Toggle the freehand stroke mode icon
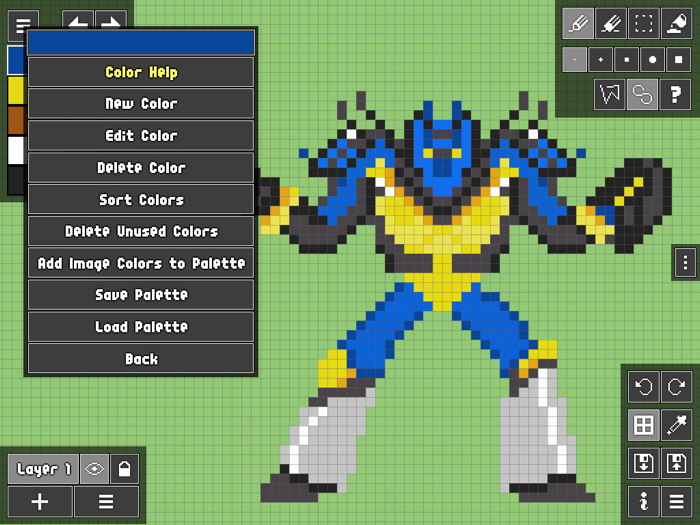 [x=642, y=94]
